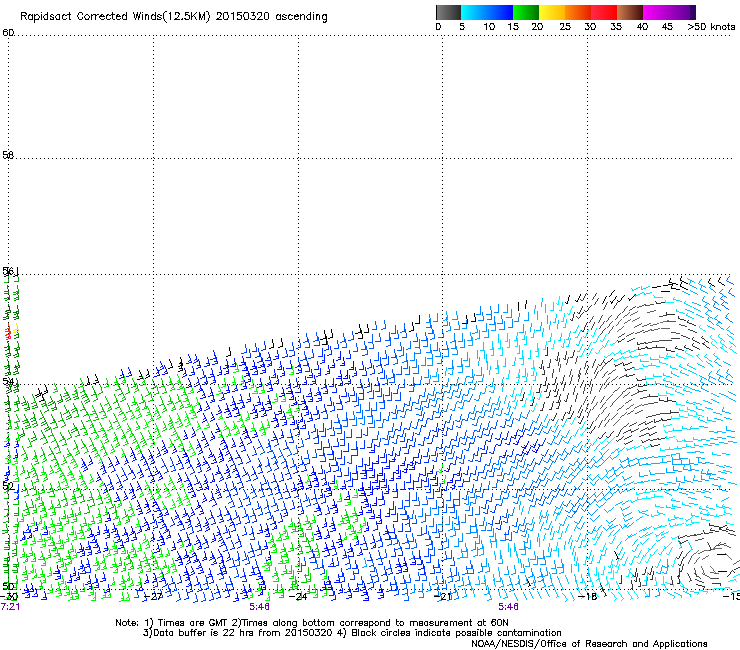
Task: Click the longitude label '-21'
Action: click(x=443, y=596)
